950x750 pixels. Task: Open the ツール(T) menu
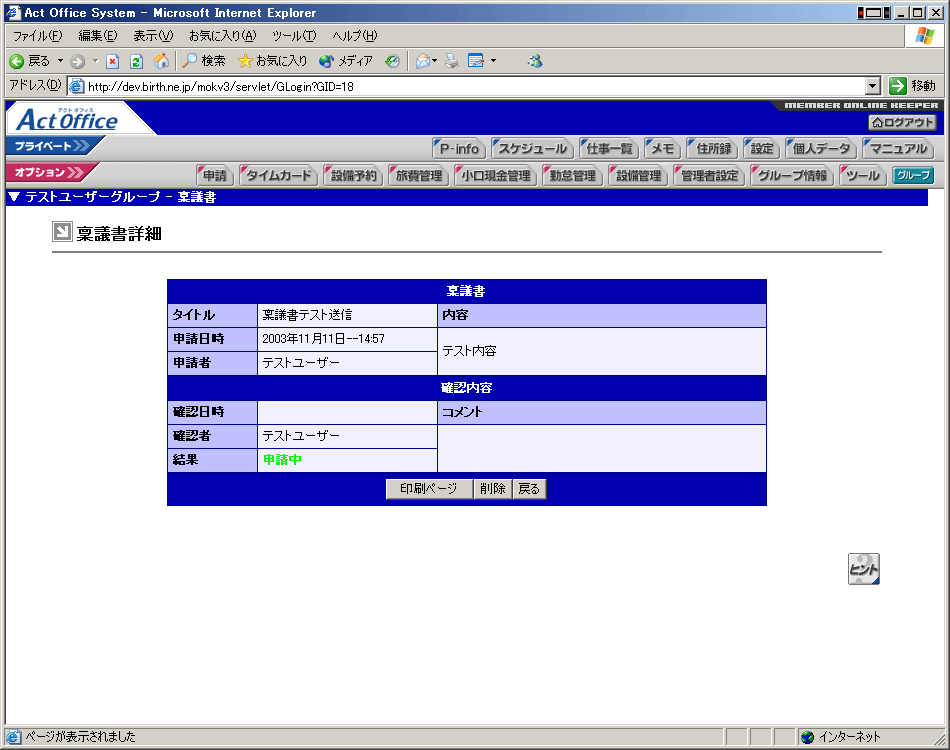[x=294, y=36]
